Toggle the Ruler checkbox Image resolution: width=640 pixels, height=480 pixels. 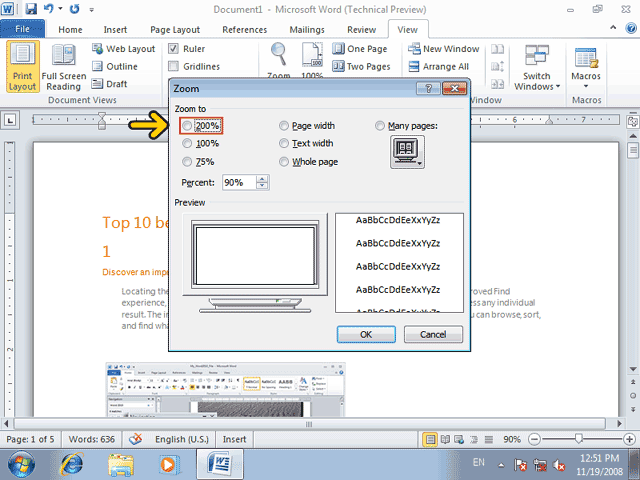click(x=173, y=49)
